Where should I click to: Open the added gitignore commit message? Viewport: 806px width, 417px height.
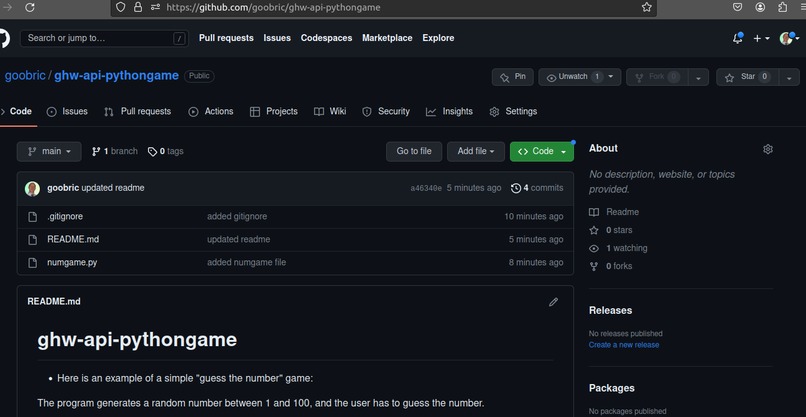[237, 216]
